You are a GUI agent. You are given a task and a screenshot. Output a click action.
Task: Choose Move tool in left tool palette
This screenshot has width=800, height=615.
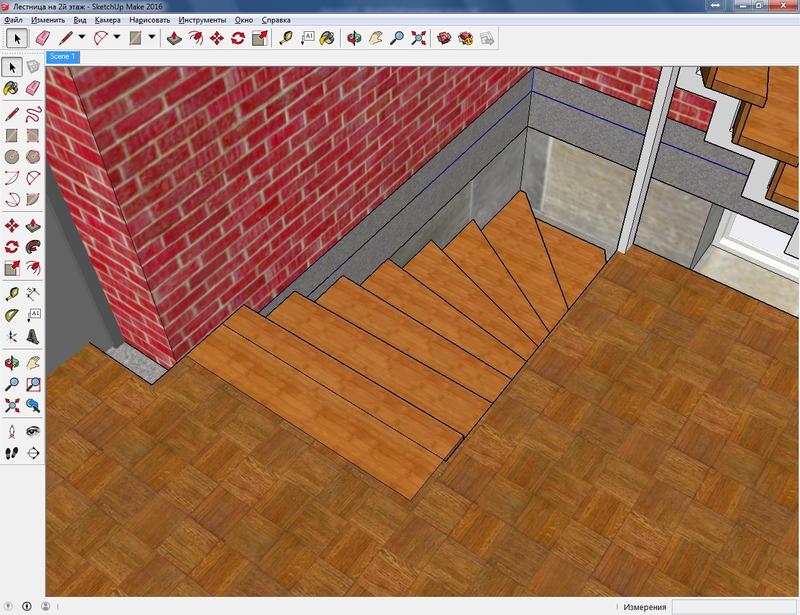tap(12, 225)
